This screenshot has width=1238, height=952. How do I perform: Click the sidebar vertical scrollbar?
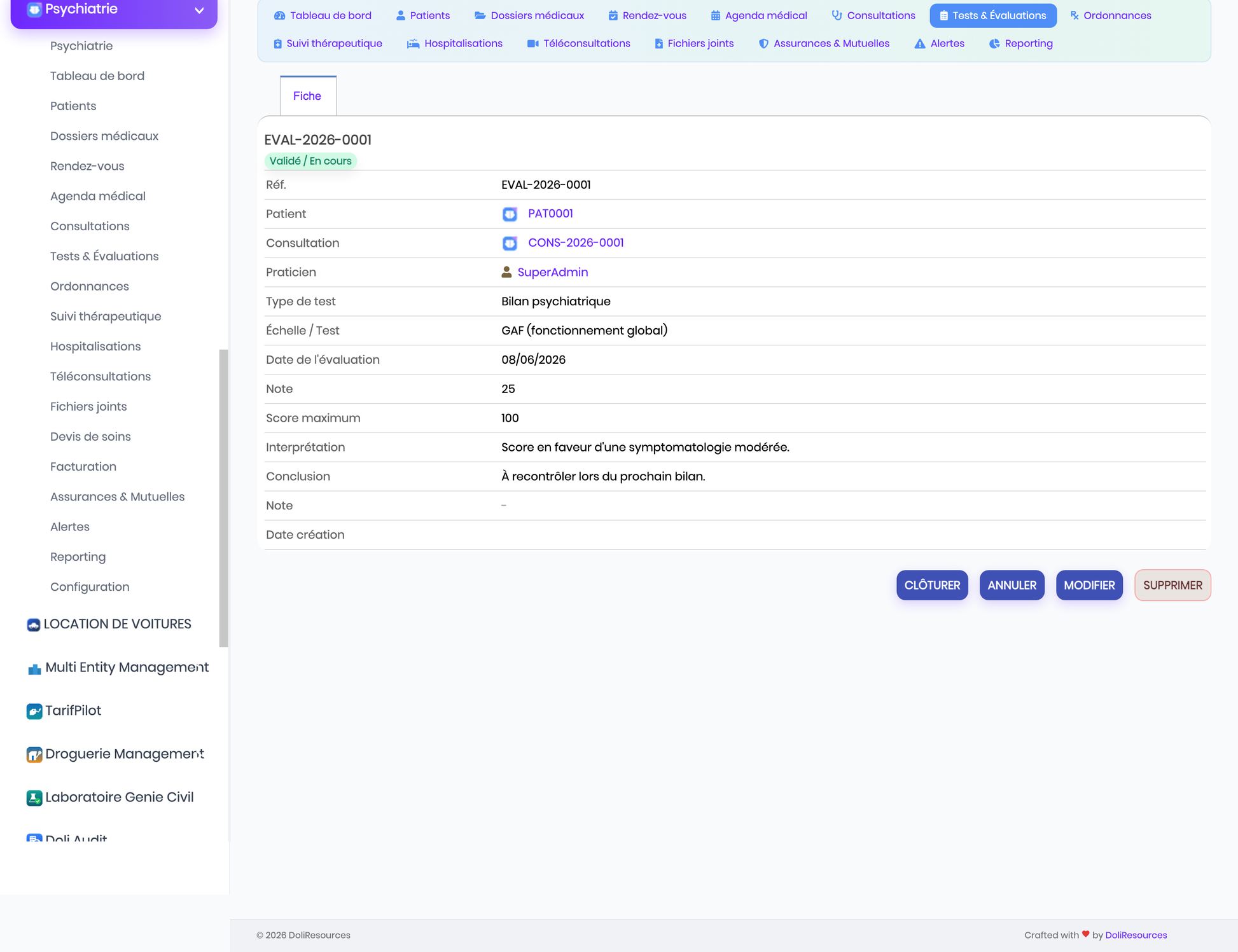tap(223, 498)
